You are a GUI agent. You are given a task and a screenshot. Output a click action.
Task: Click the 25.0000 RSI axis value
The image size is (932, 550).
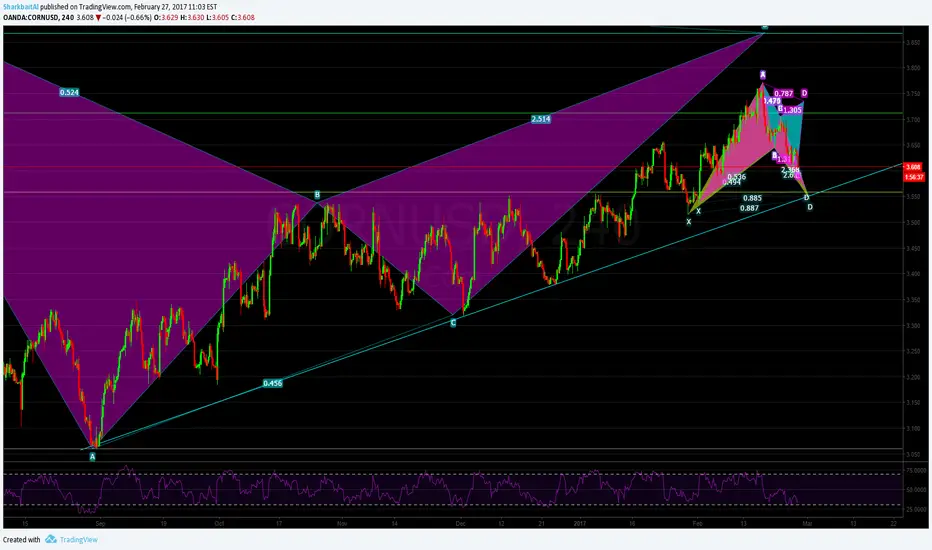(915, 510)
